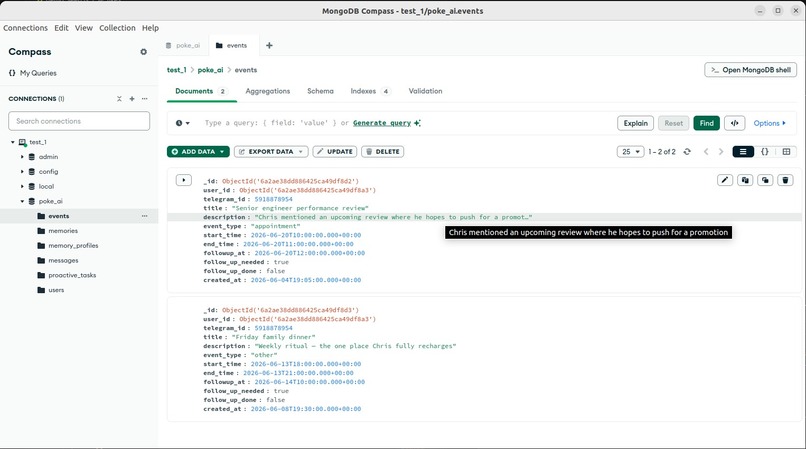Open Edit menu

click(x=61, y=28)
